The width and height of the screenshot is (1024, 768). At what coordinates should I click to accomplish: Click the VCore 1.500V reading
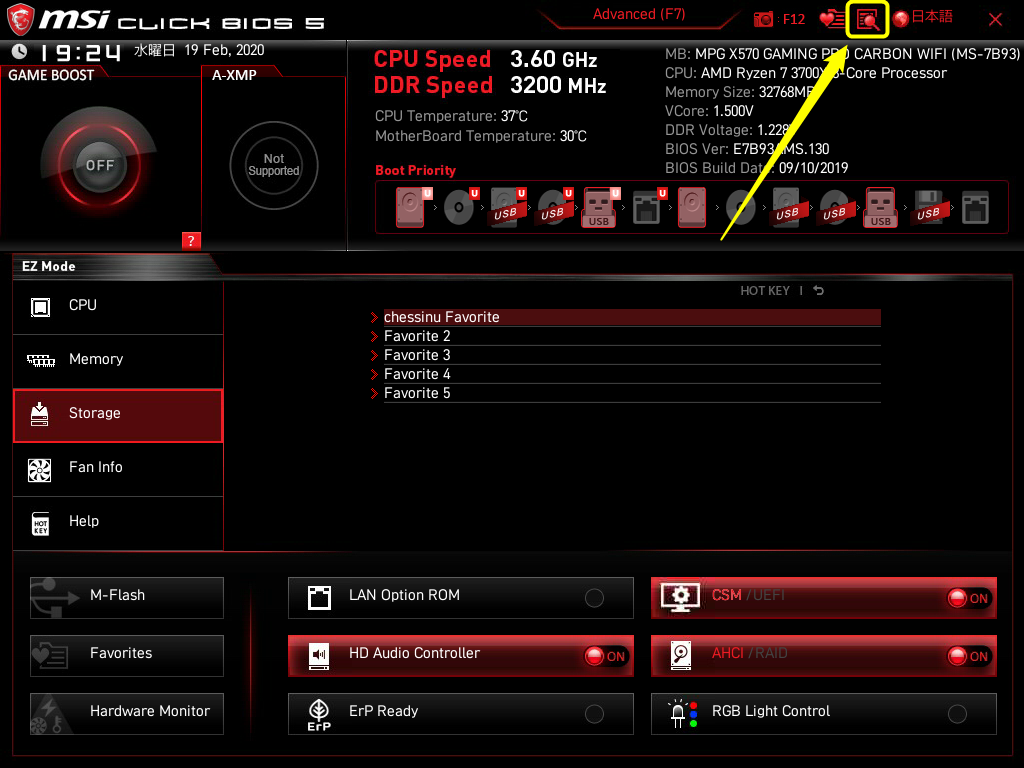coord(709,111)
